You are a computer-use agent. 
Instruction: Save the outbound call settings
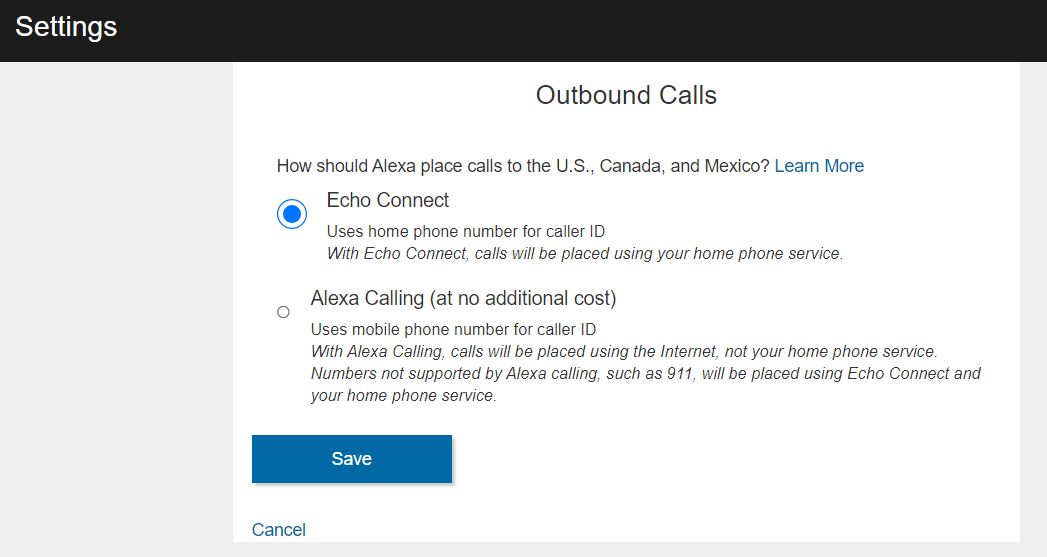(x=352, y=459)
